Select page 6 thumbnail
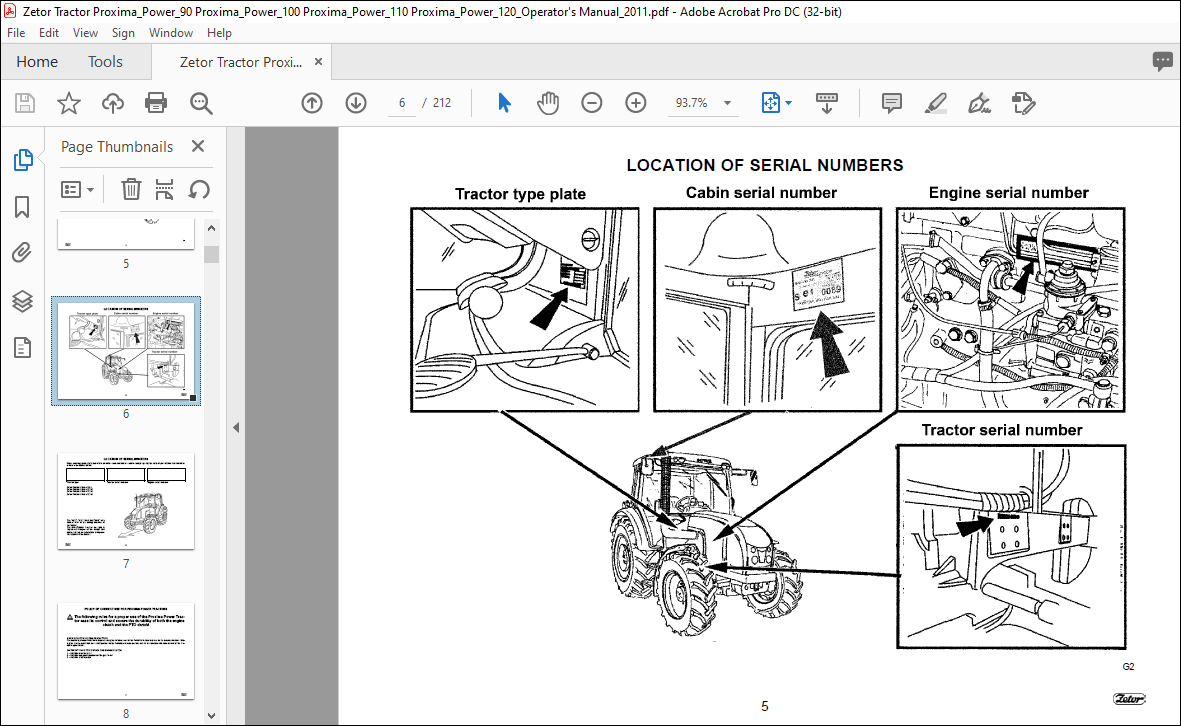The height and width of the screenshot is (726, 1181). pos(126,351)
